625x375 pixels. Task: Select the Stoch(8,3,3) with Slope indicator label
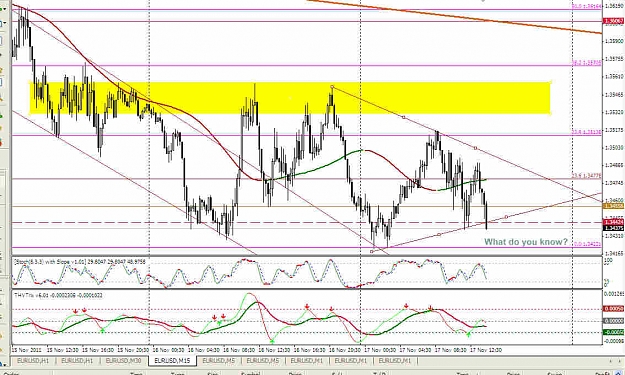tap(79, 262)
